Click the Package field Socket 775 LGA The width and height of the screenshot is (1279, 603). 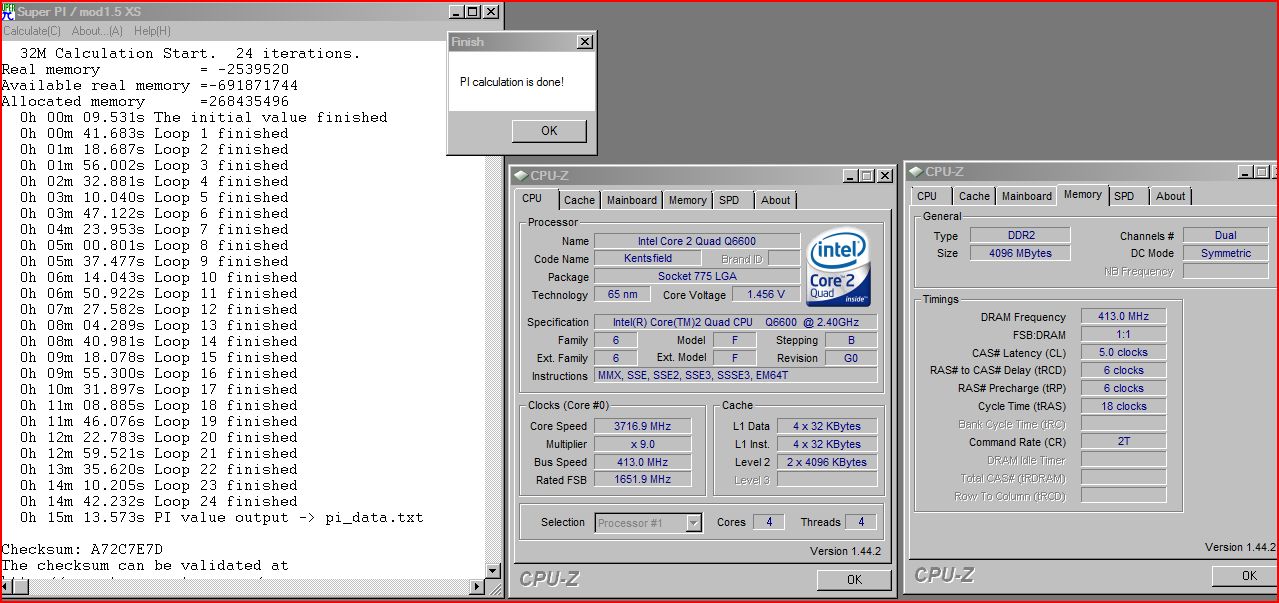click(697, 276)
